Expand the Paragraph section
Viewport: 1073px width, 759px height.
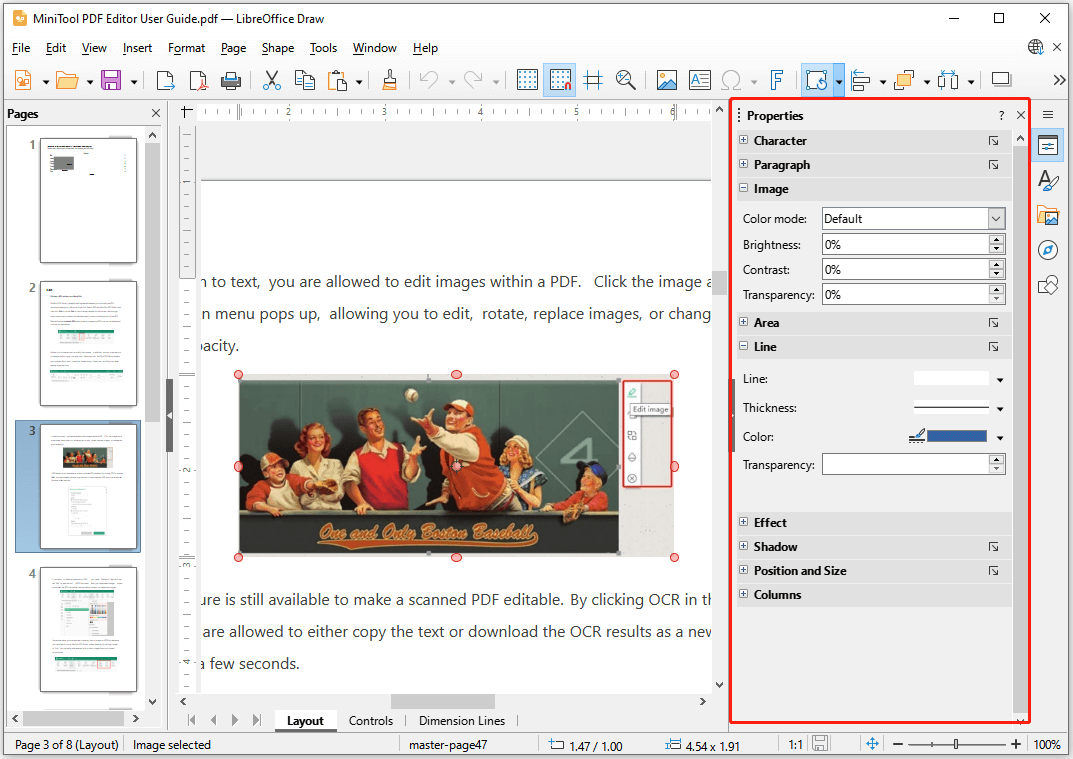click(x=744, y=164)
